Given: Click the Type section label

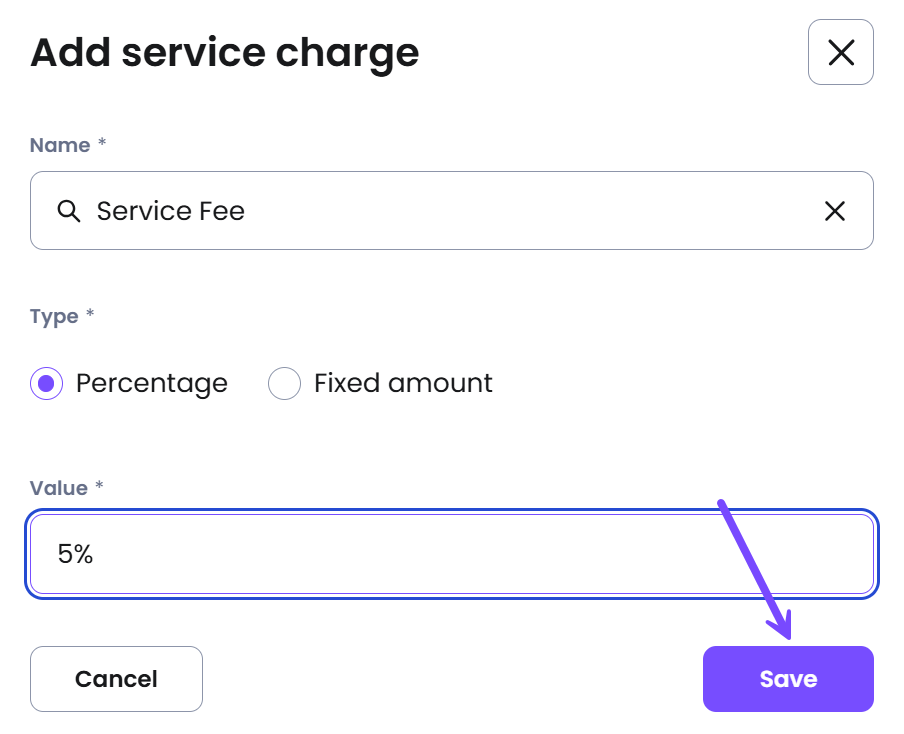Looking at the screenshot, I should click(x=54, y=317).
